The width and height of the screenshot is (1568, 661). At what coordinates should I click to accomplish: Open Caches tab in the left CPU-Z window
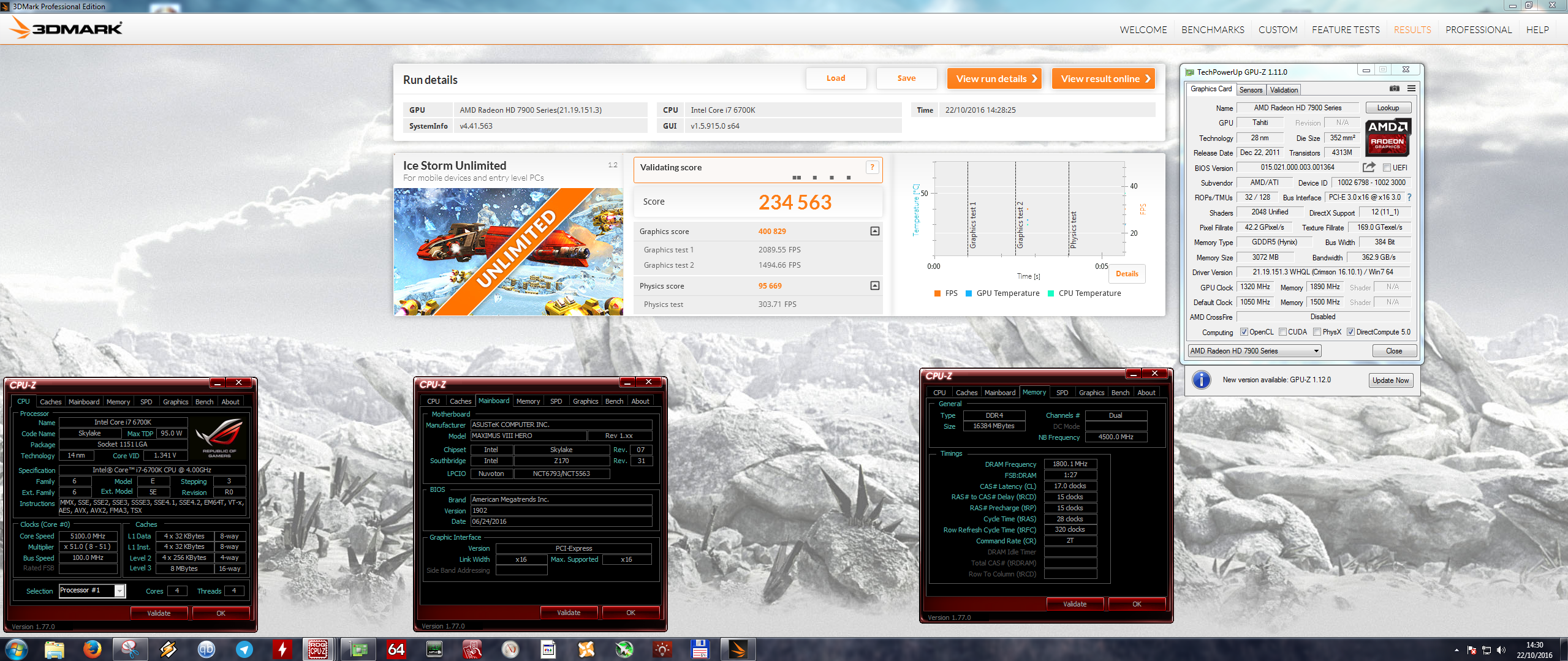[x=50, y=402]
